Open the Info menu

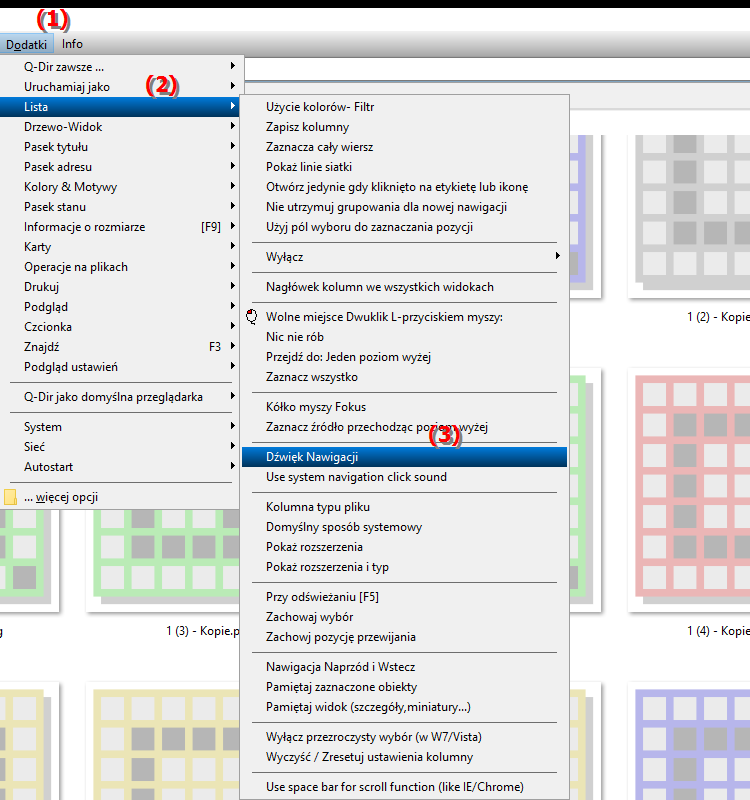(72, 44)
